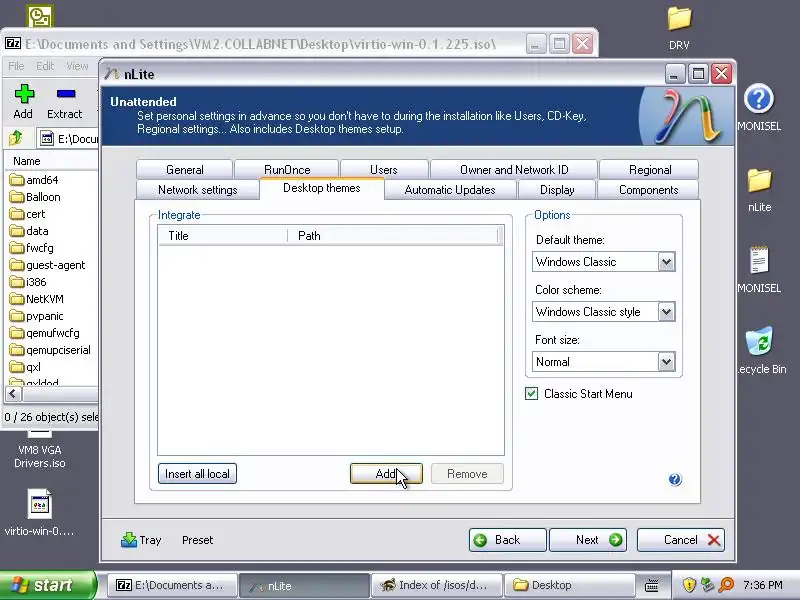Open the Windows start button

47,585
